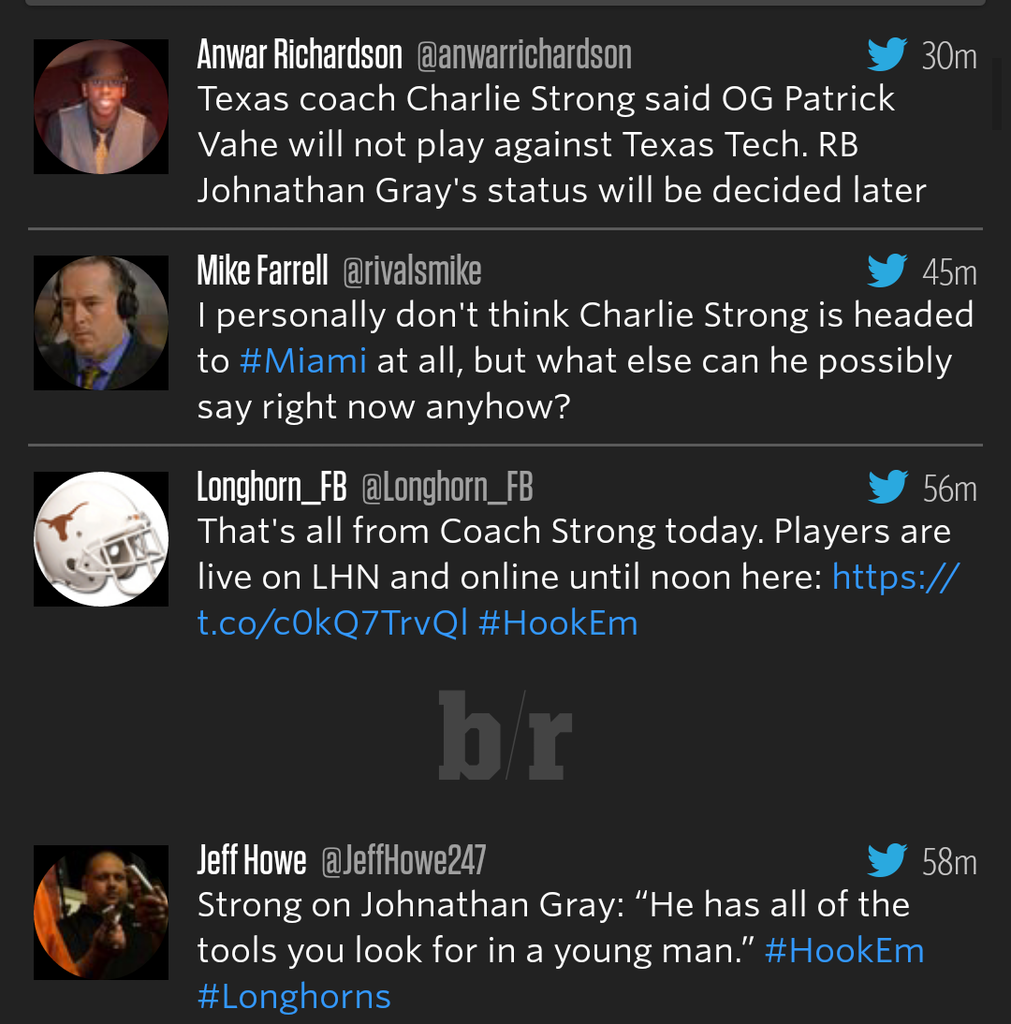Open #HookEm hashtag in Longhorn_FB's tweet
The height and width of the screenshot is (1024, 1011).
click(x=557, y=623)
